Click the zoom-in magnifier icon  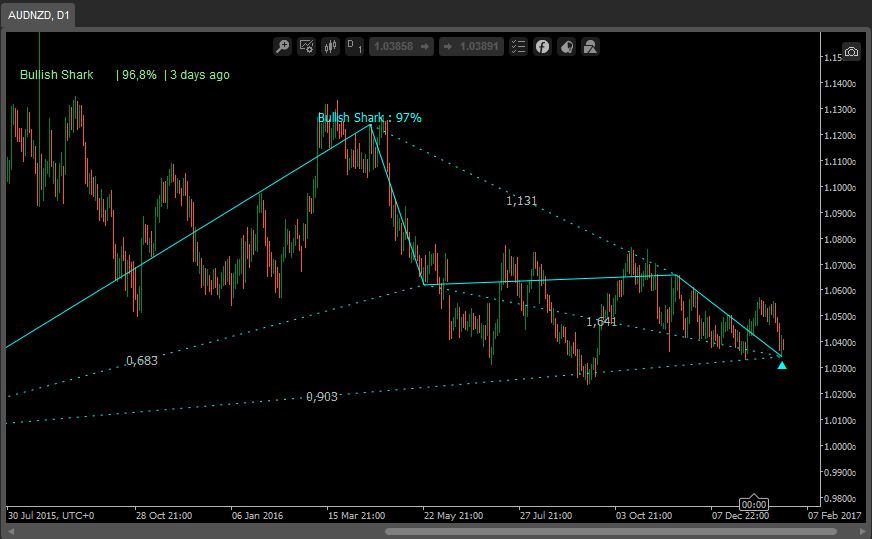point(283,46)
